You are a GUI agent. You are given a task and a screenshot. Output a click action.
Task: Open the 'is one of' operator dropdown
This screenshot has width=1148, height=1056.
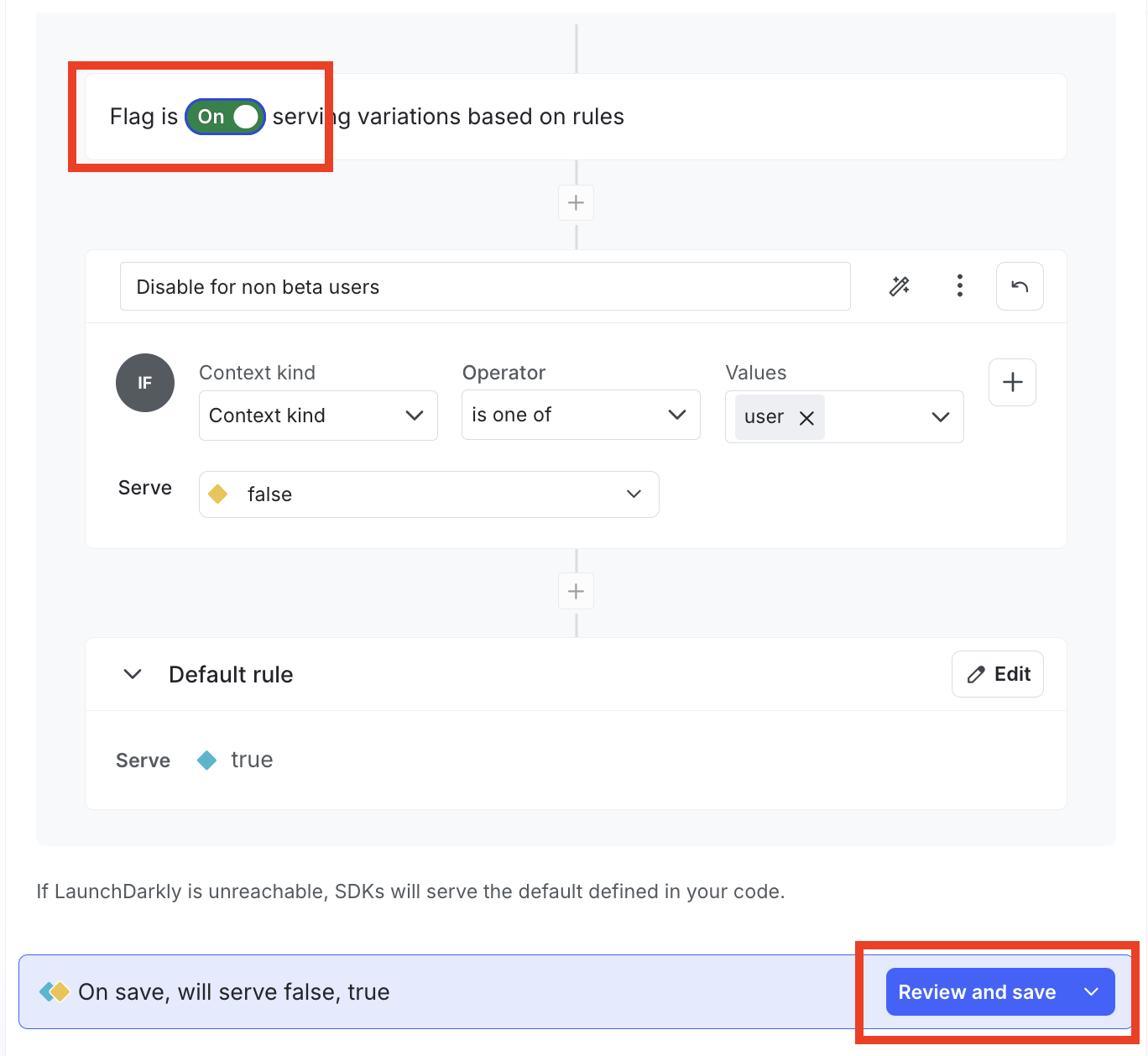click(581, 415)
